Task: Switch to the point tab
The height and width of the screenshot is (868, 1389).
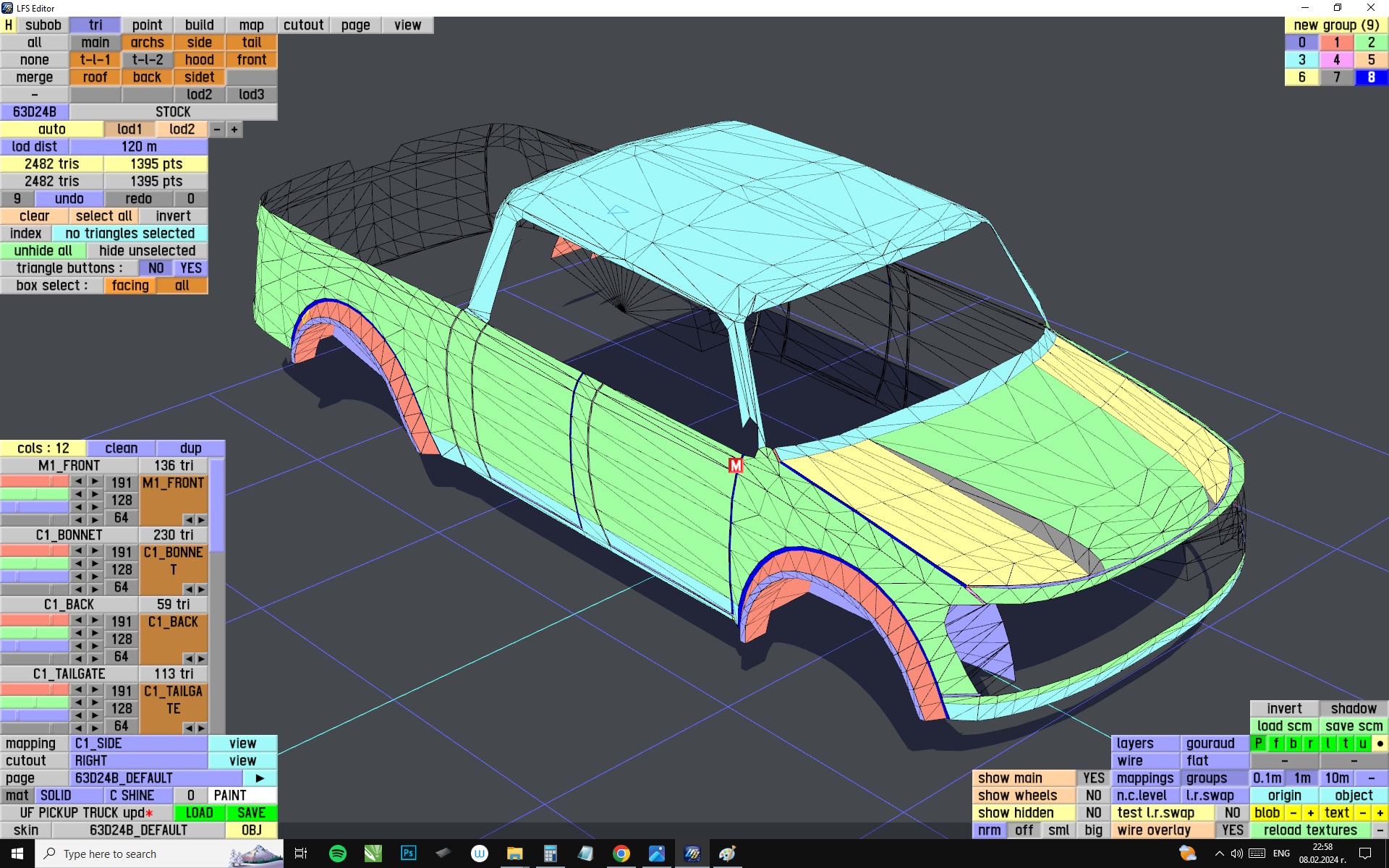Action: click(147, 25)
